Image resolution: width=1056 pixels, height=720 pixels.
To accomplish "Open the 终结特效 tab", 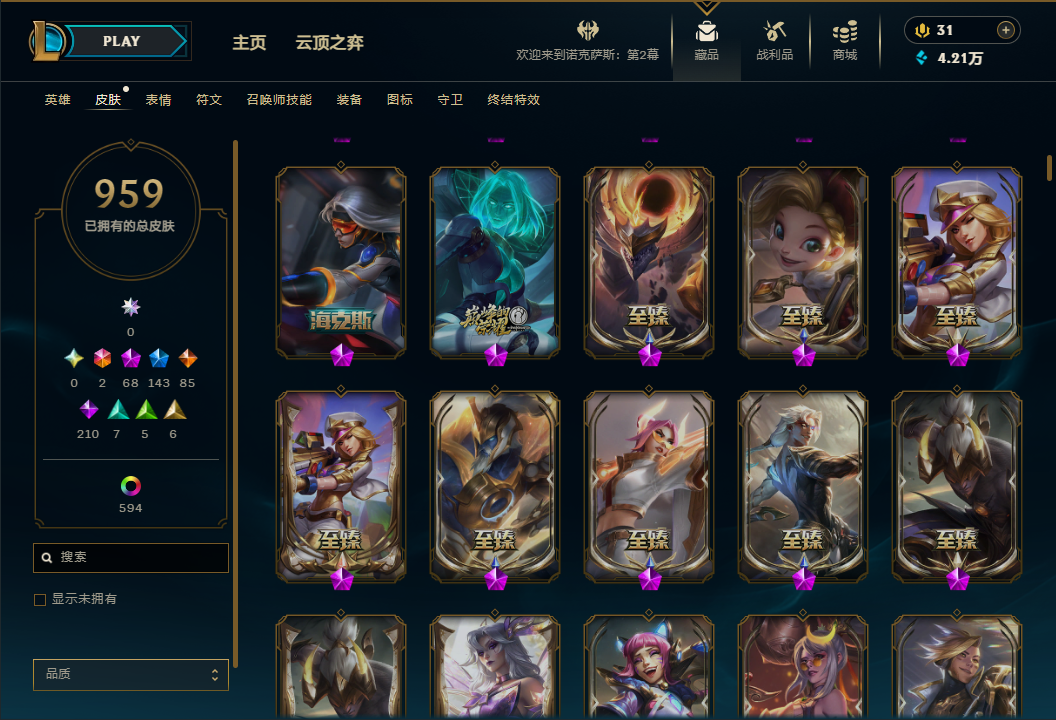I will [x=513, y=100].
